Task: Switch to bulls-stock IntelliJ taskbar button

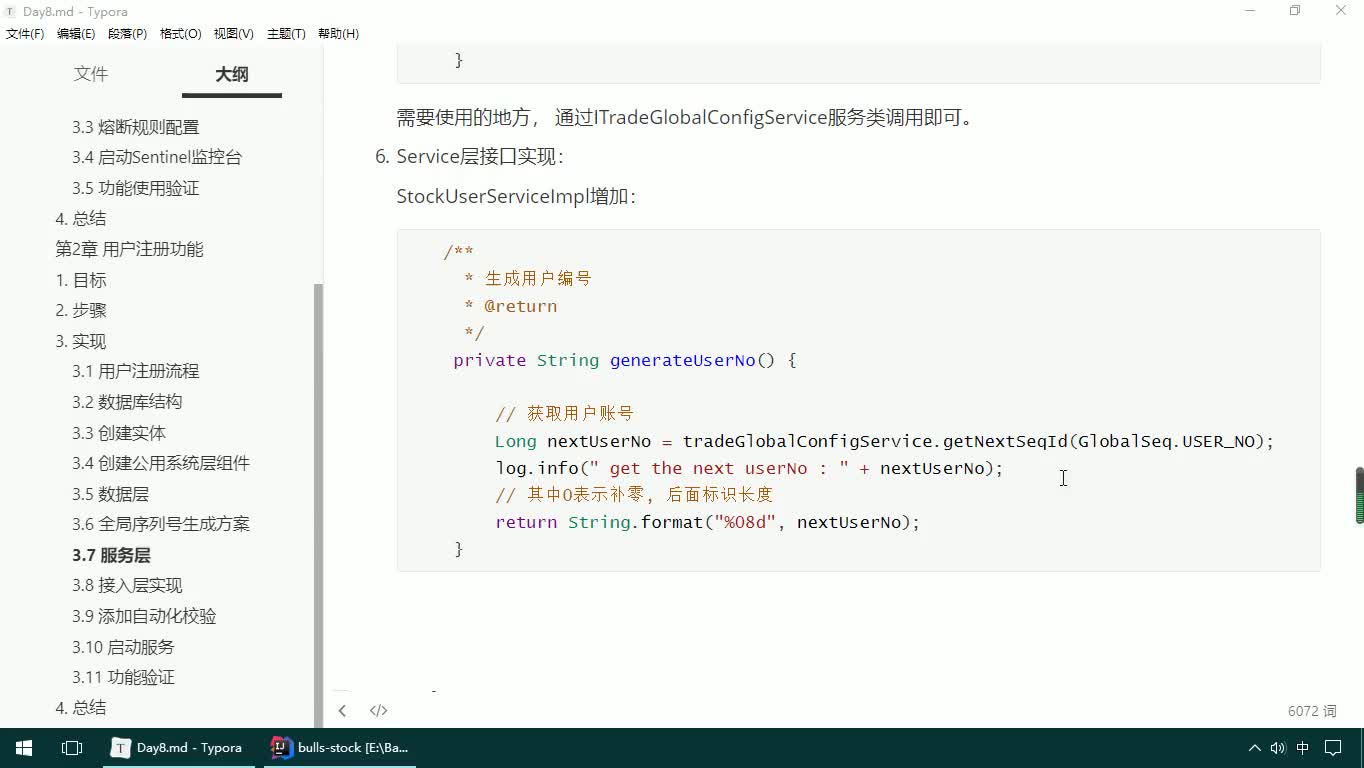Action: point(340,747)
